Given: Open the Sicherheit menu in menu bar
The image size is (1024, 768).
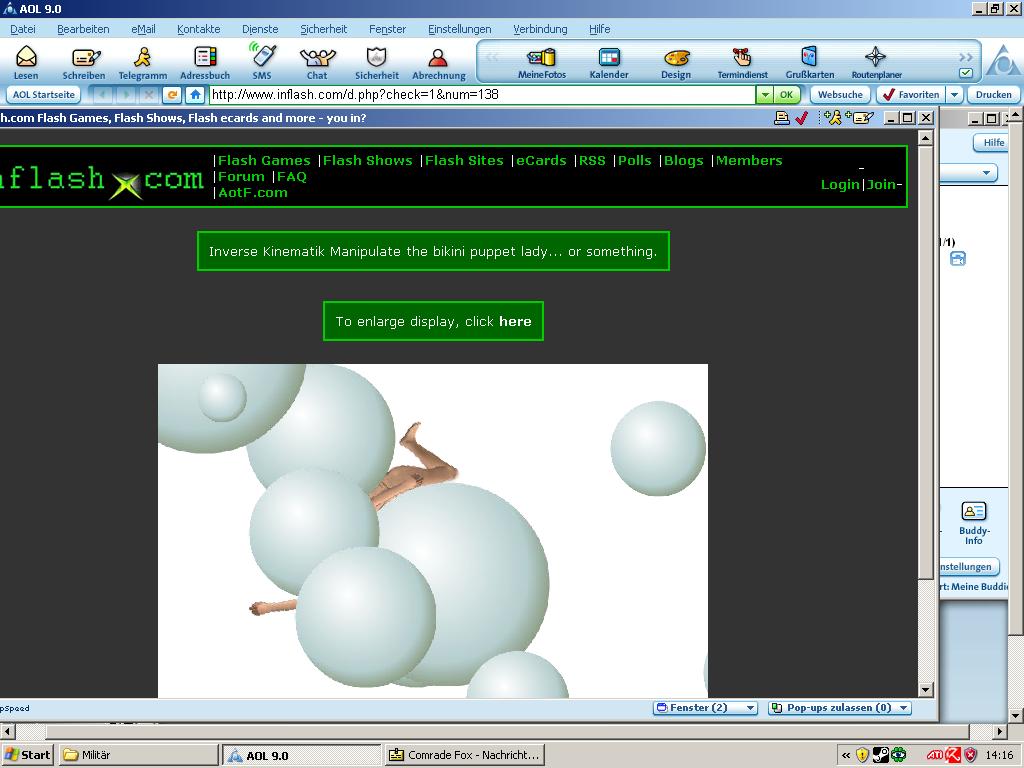Looking at the screenshot, I should coord(323,29).
